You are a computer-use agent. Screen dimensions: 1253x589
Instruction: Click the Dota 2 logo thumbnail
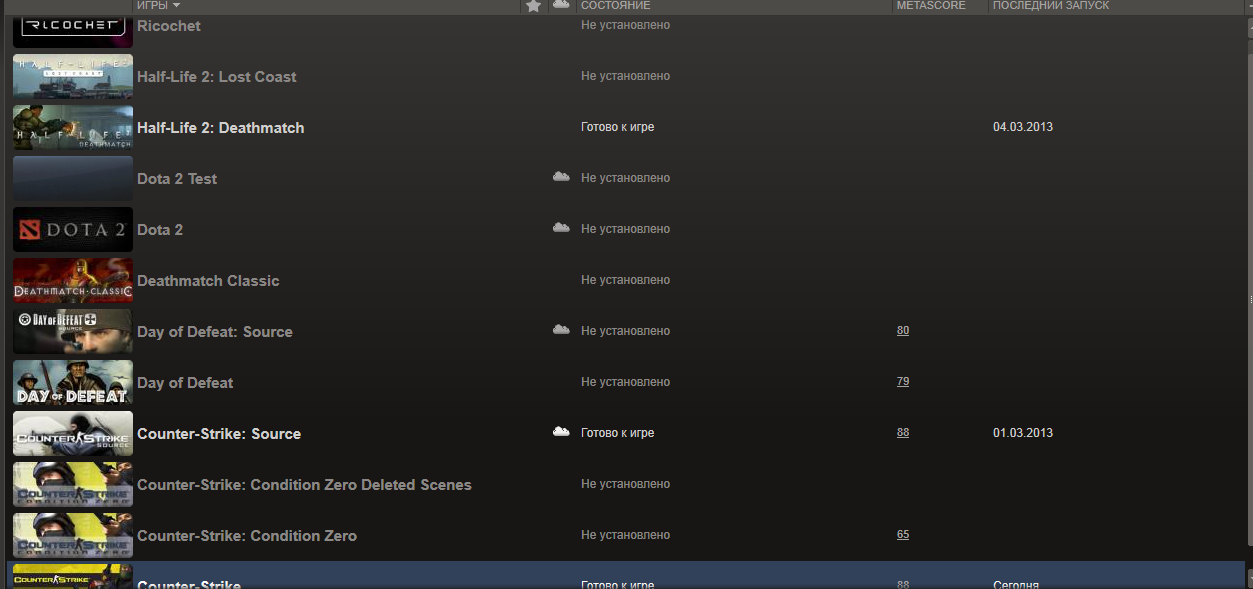pyautogui.click(x=73, y=229)
